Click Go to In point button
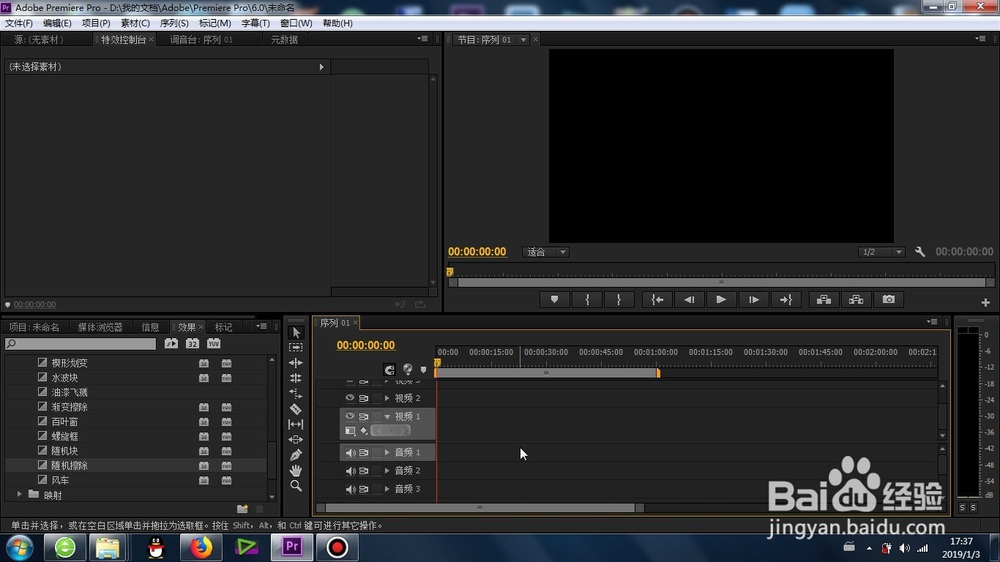 tap(657, 300)
